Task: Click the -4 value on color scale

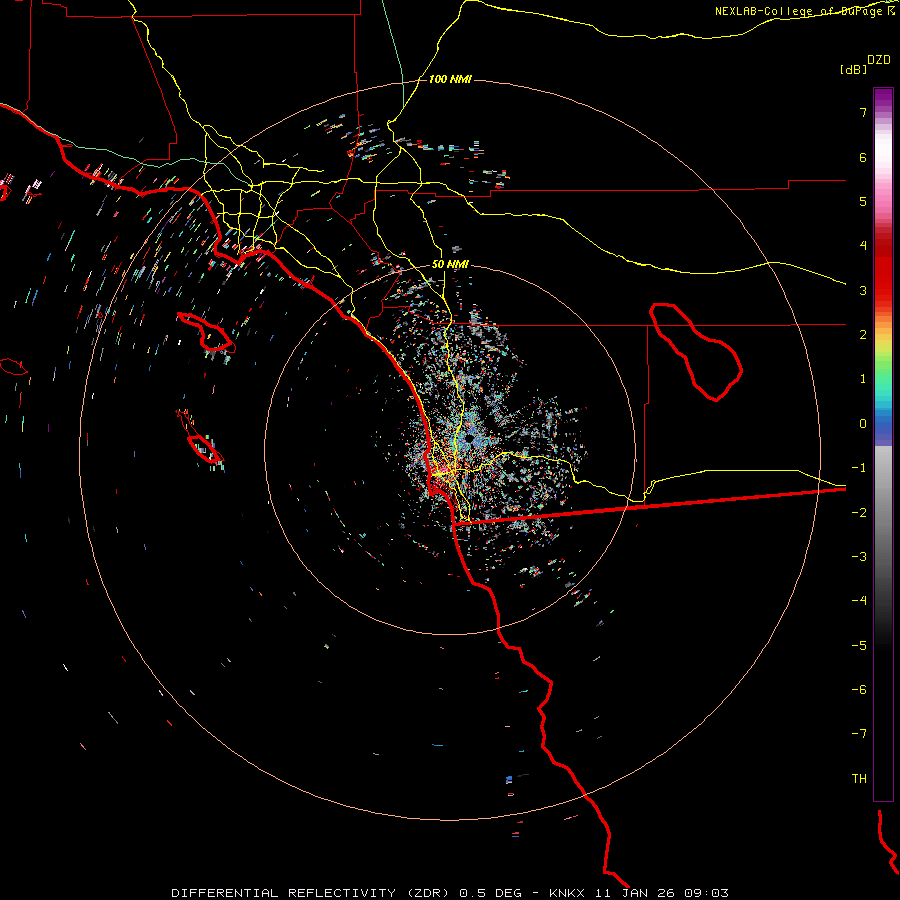Action: click(x=859, y=600)
